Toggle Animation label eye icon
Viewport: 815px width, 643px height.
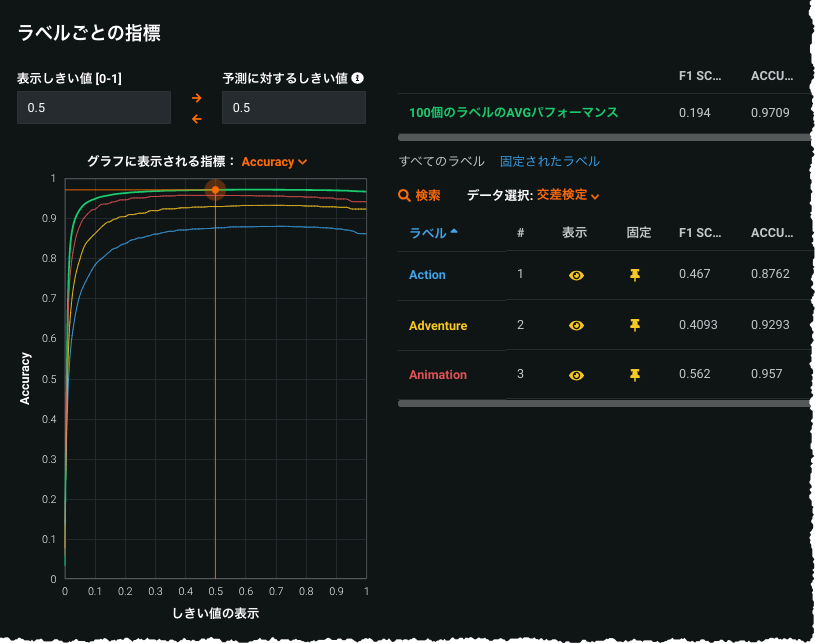(x=575, y=375)
